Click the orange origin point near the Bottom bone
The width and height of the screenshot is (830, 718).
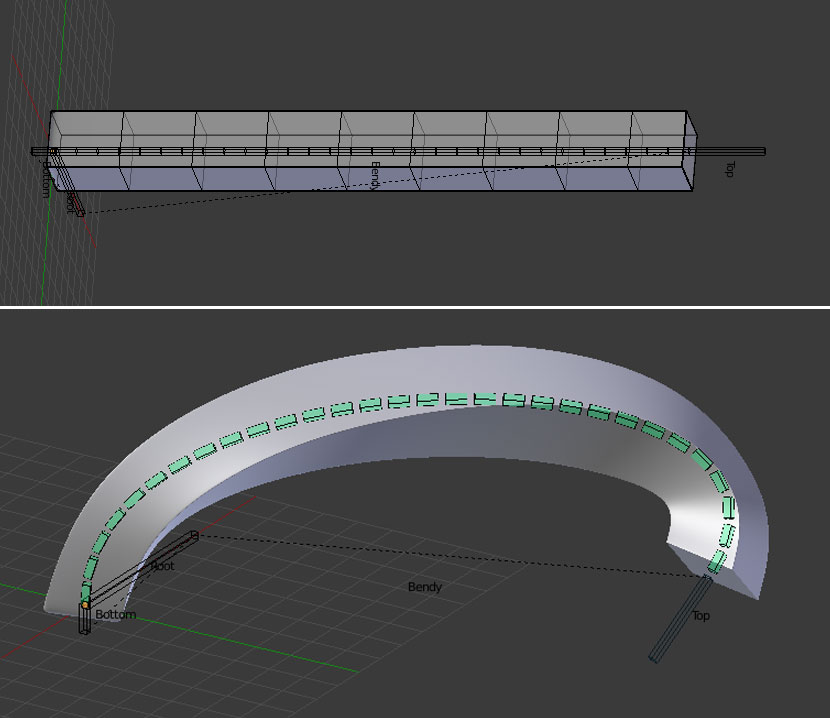point(87,603)
